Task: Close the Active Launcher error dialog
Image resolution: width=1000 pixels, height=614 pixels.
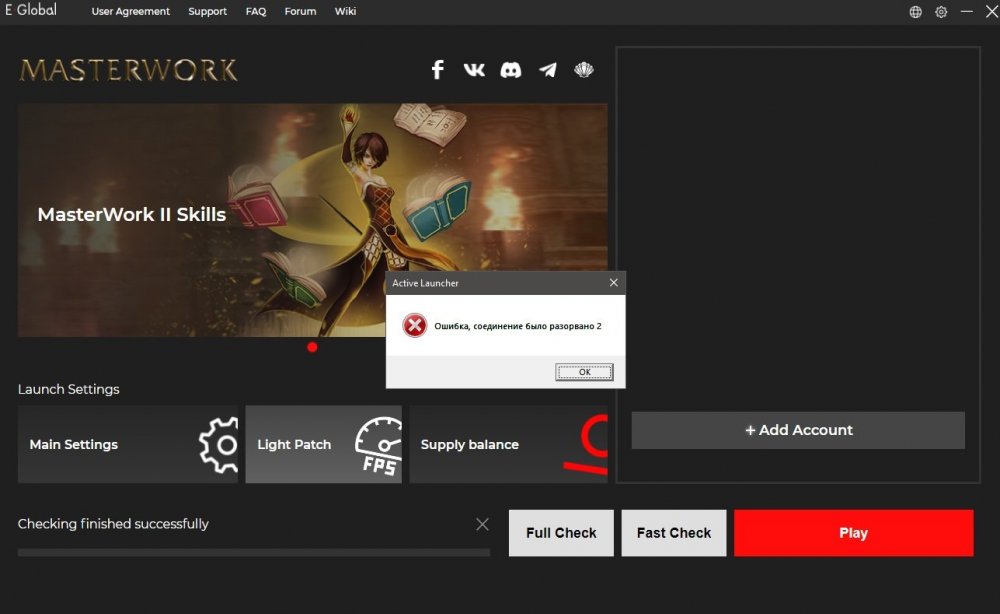Action: click(614, 283)
